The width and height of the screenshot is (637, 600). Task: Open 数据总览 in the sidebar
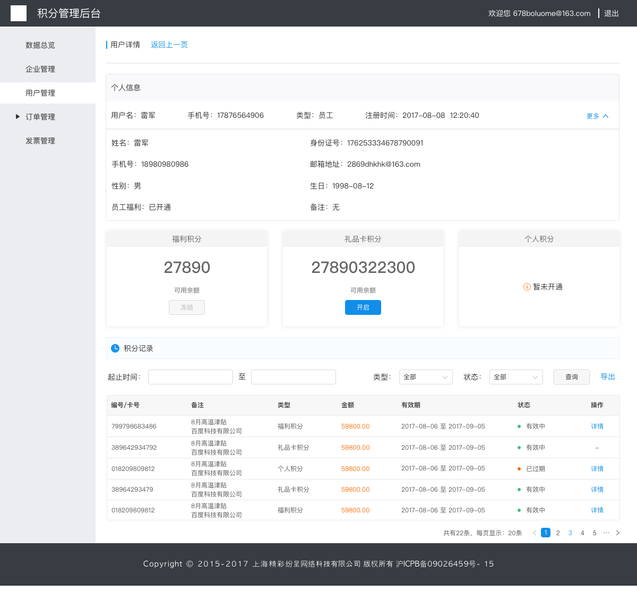tap(40, 45)
